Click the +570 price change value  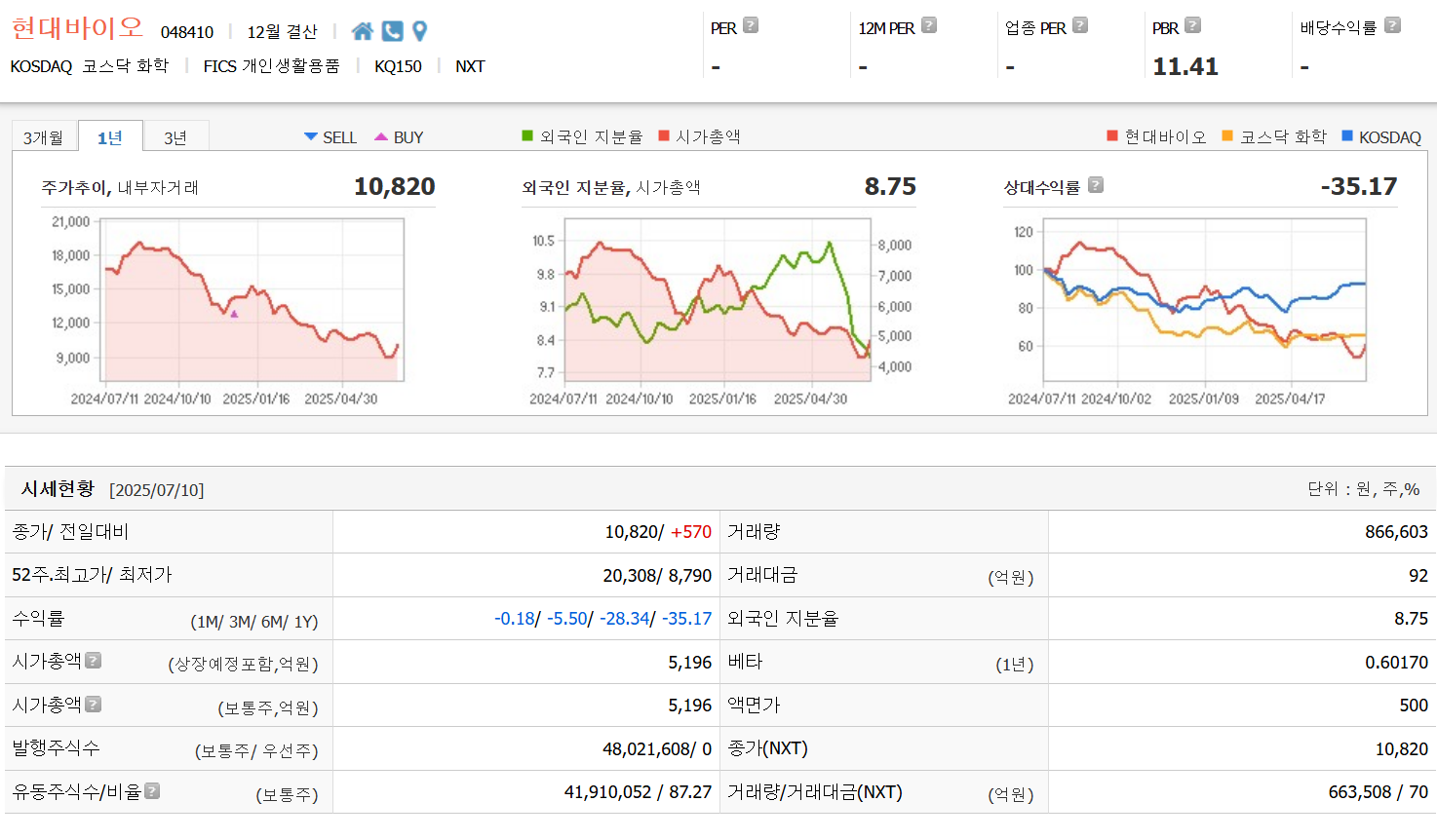click(691, 532)
